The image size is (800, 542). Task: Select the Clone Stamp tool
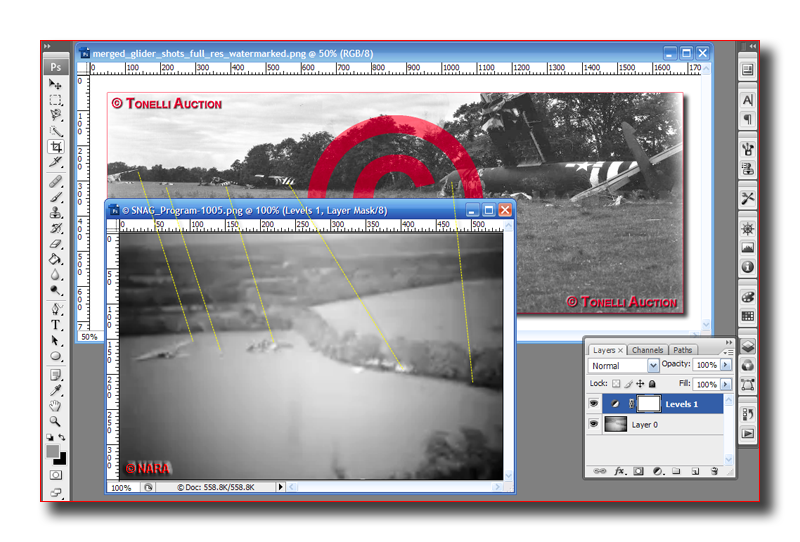pos(56,212)
